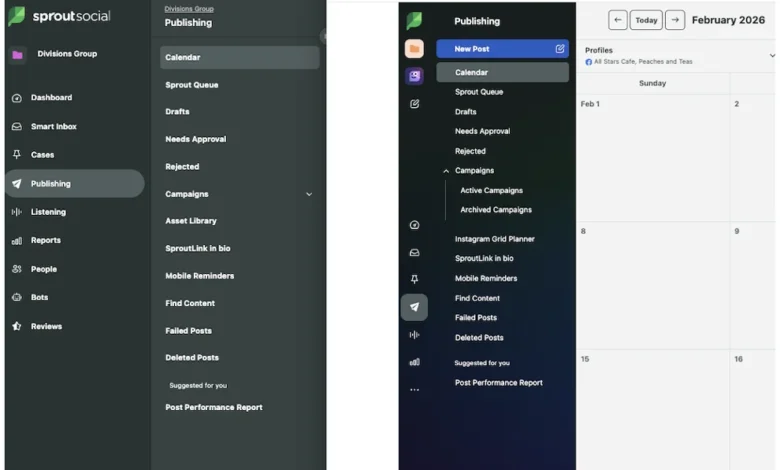Image resolution: width=780 pixels, height=470 pixels.
Task: Advance calendar with the right arrow button
Action: tap(675, 20)
